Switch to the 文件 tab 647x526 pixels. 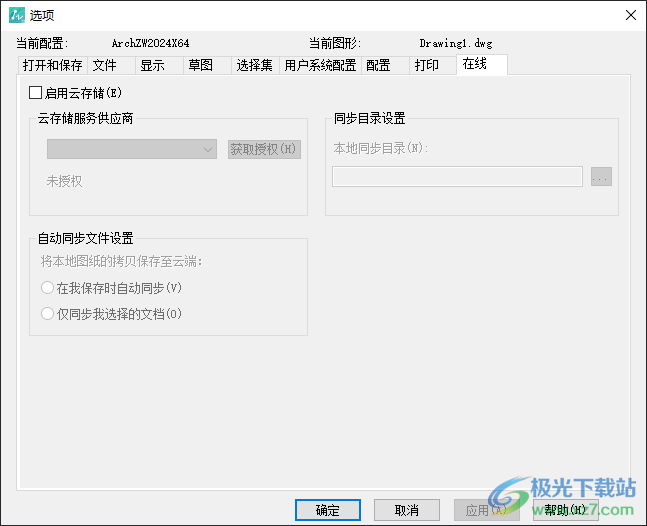coord(111,65)
